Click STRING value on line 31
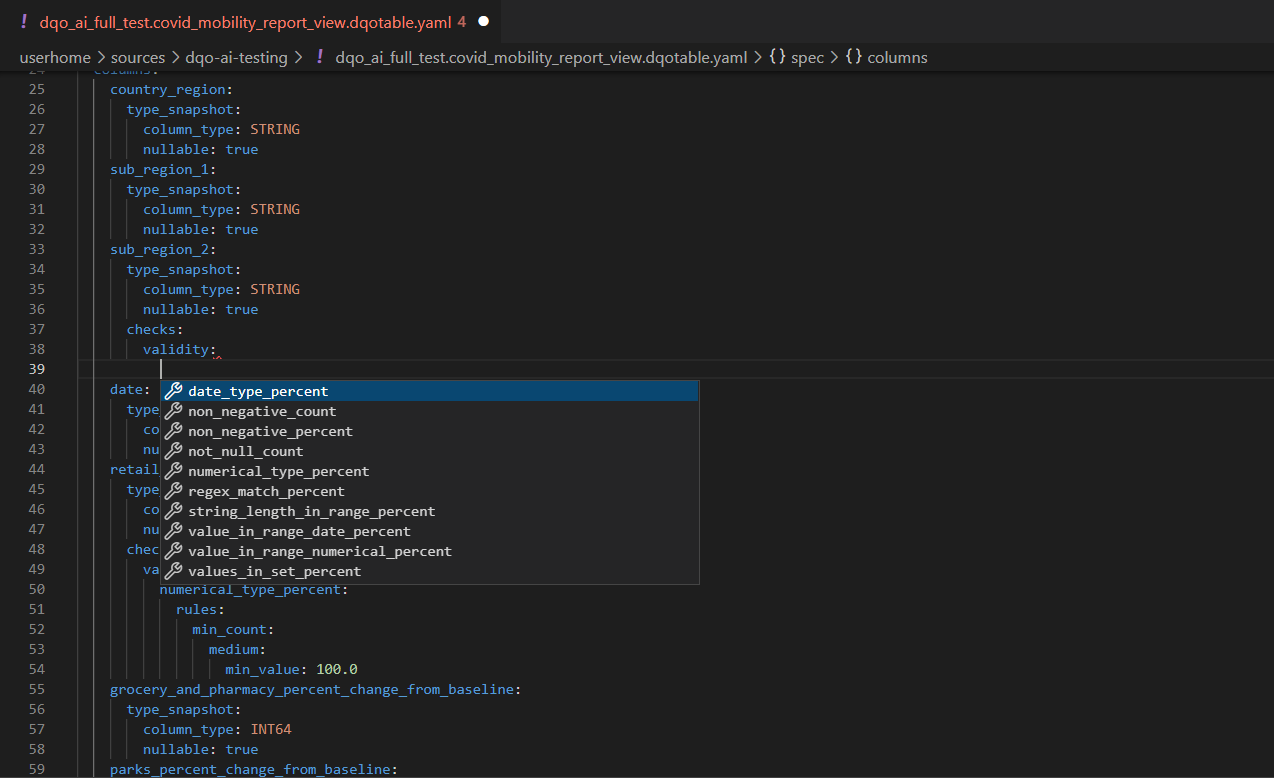 point(275,209)
